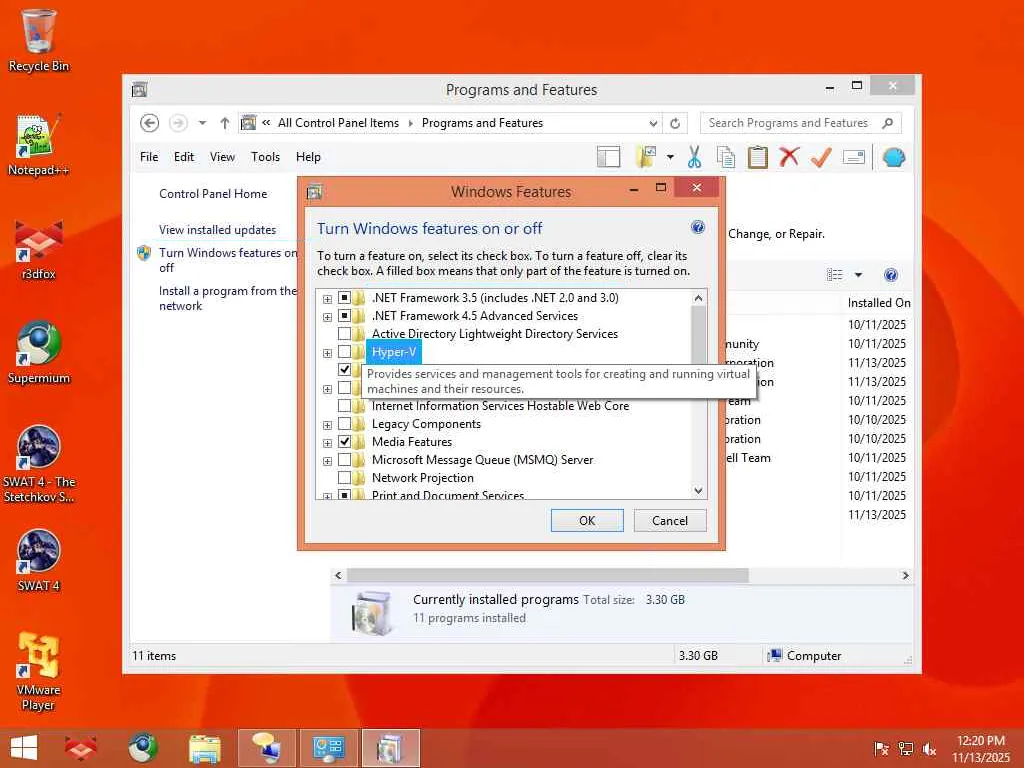This screenshot has width=1024, height=768.
Task: Click the search magnifier icon
Action: tap(888, 123)
